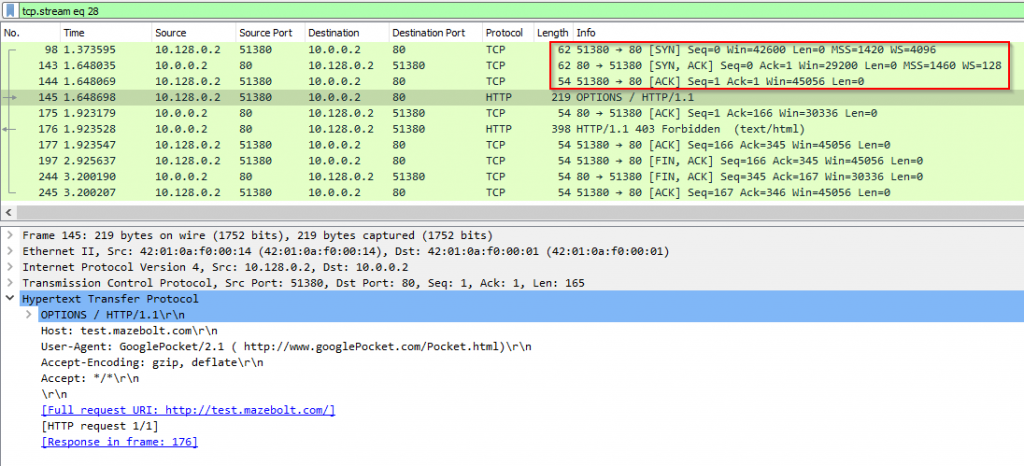Viewport: 1024px width, 466px height.
Task: Expand the Transmission Control Protocol section
Action: click(9, 283)
